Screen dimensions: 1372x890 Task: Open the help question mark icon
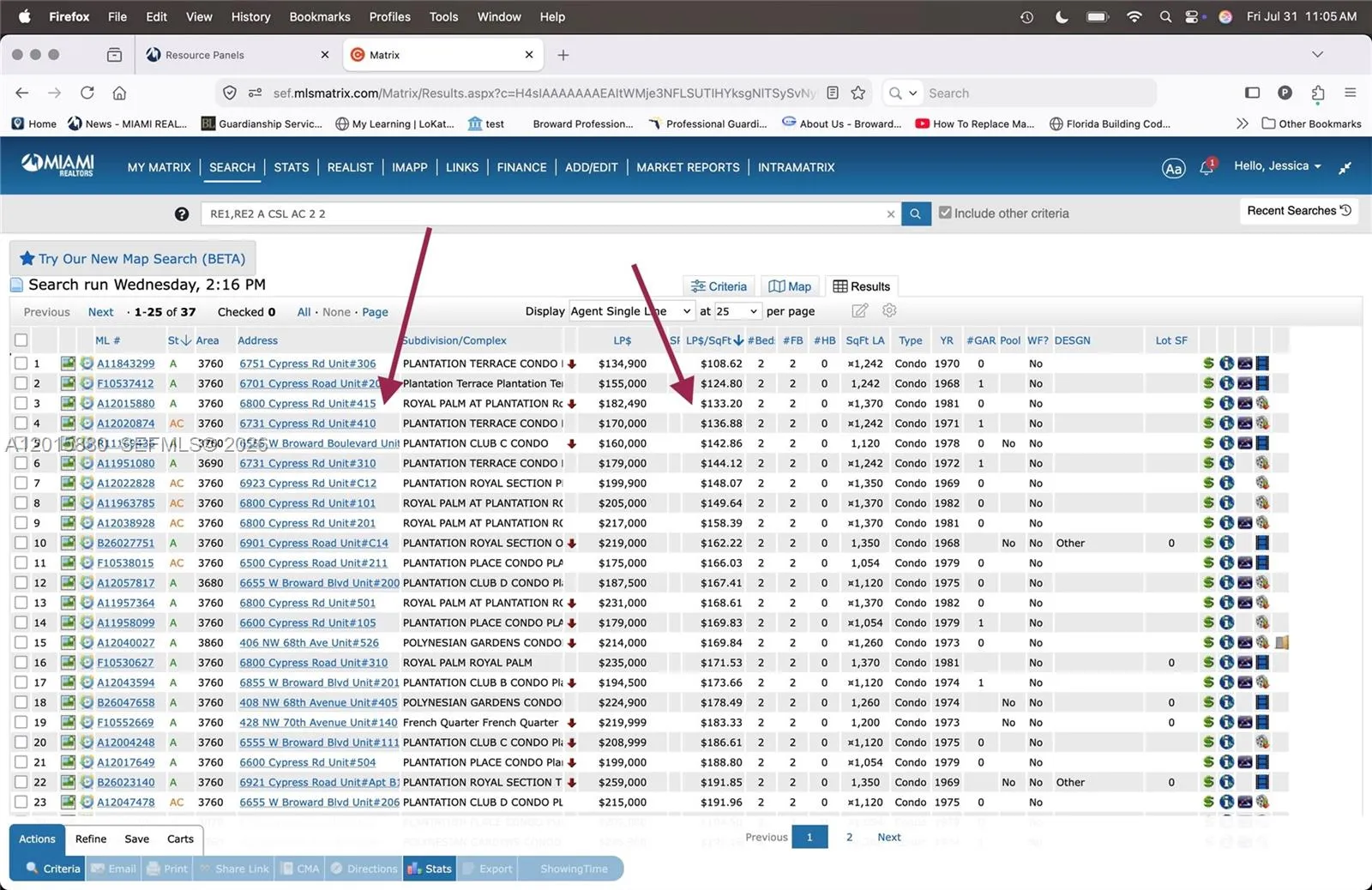tap(182, 214)
